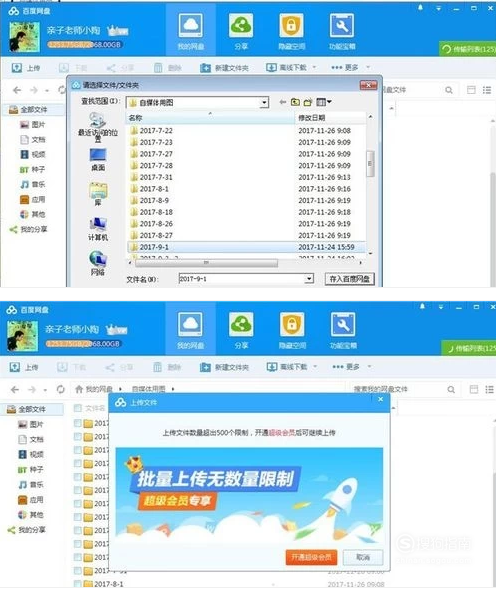Viewport: 496px width, 590px height.
Task: Refresh file list in window with 上传文件 dialog
Action: (61, 389)
